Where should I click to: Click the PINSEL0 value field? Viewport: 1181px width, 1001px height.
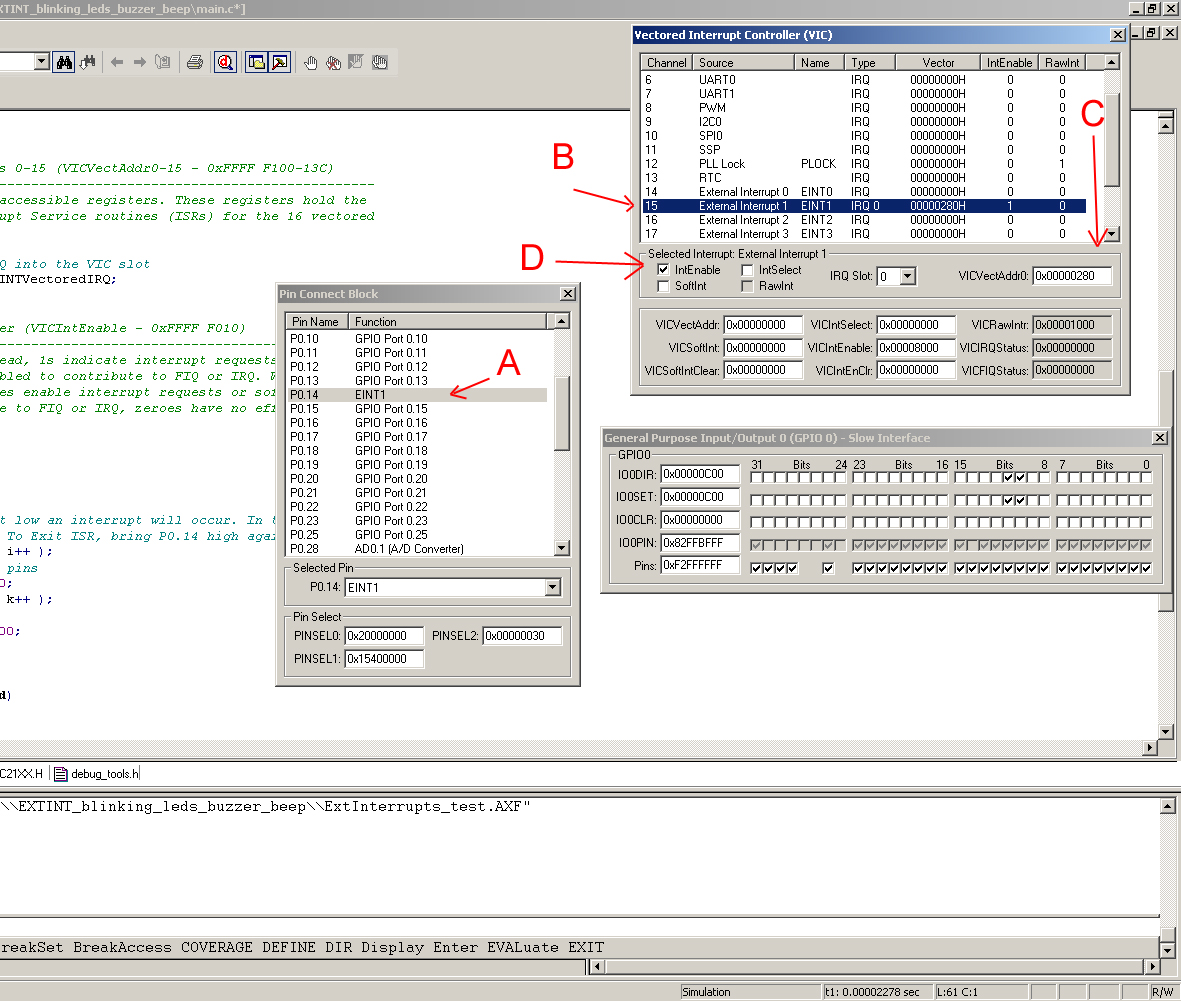384,636
